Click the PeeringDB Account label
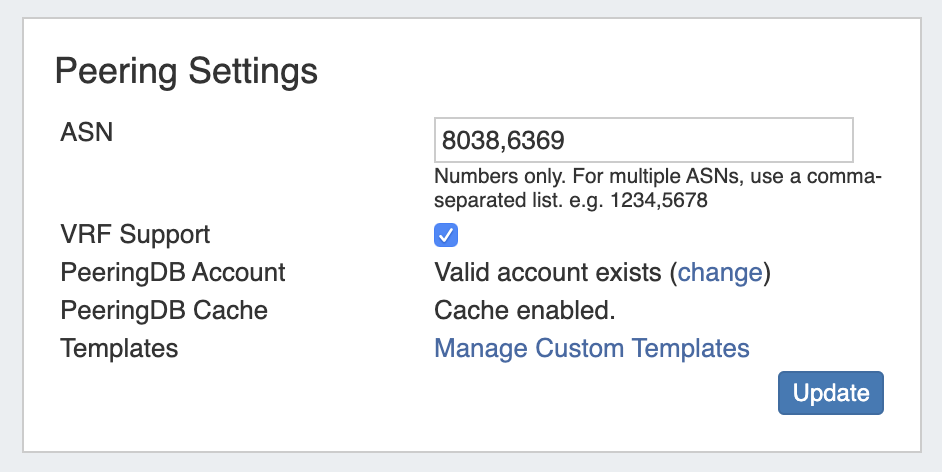Viewport: 942px width, 472px height. coord(172,272)
